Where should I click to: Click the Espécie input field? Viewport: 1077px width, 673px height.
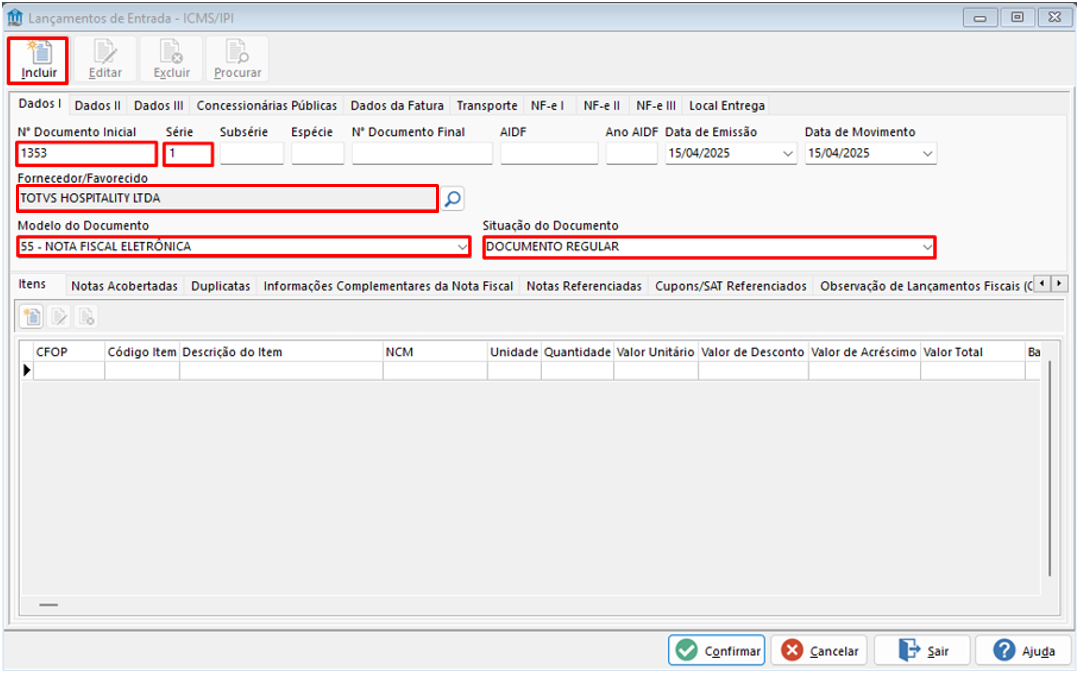[x=317, y=154]
